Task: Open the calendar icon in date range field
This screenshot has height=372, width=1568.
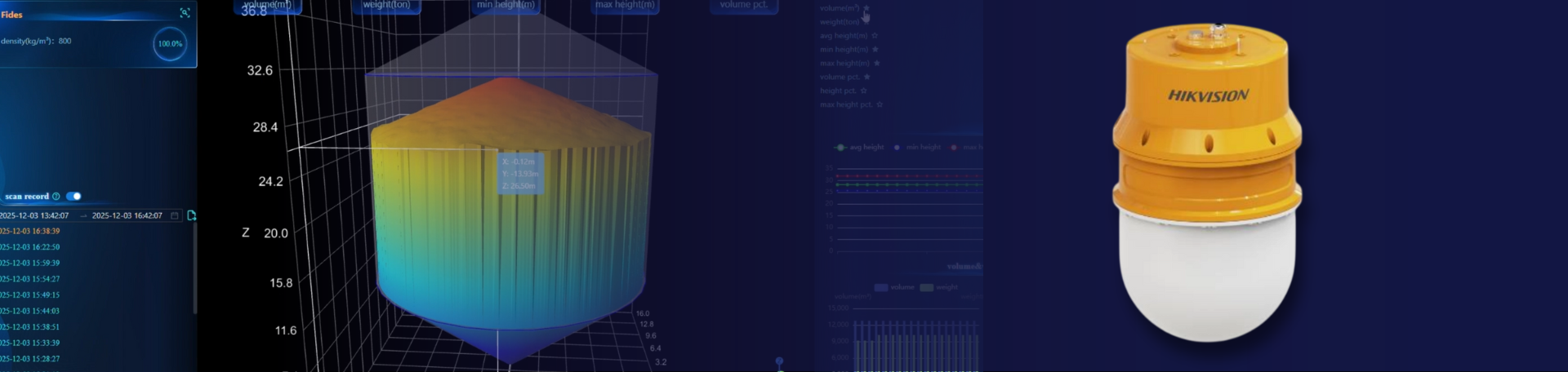Action: pyautogui.click(x=175, y=215)
